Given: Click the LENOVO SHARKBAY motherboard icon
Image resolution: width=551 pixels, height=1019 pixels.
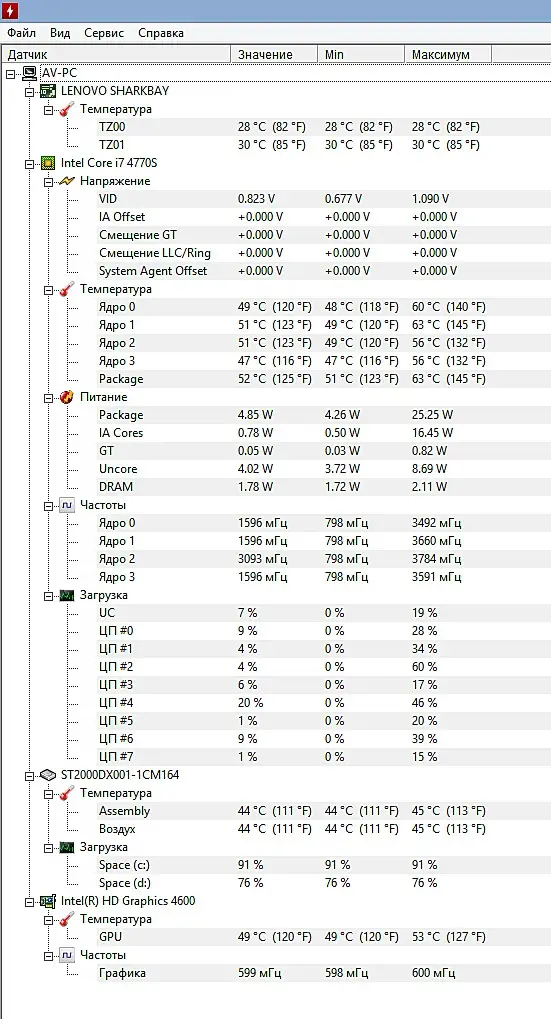Looking at the screenshot, I should (x=49, y=91).
